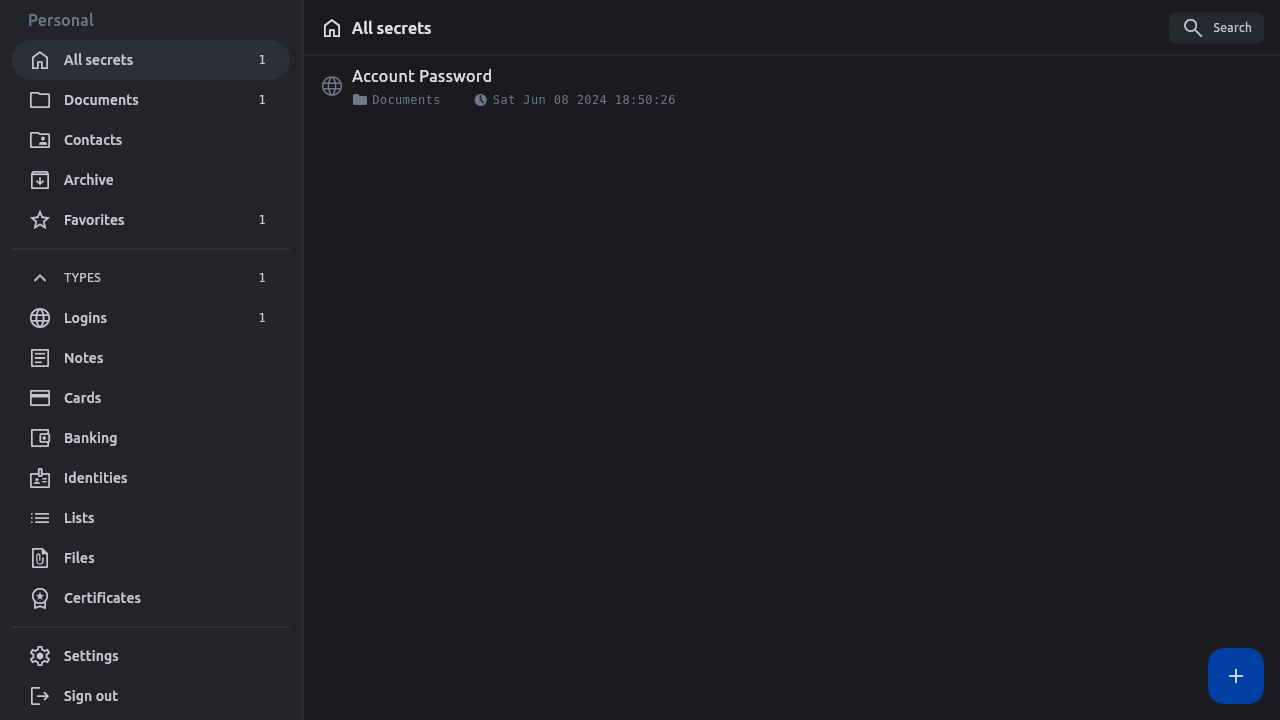
Task: Select Identities type filter
Action: tap(95, 478)
